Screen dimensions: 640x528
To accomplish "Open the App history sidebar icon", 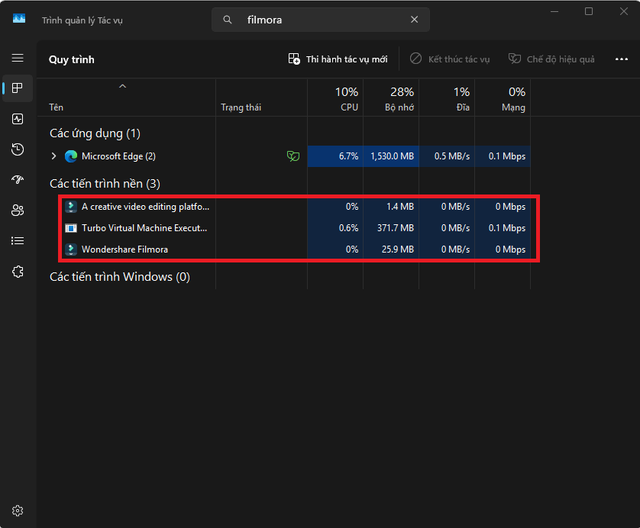I will pos(18,149).
